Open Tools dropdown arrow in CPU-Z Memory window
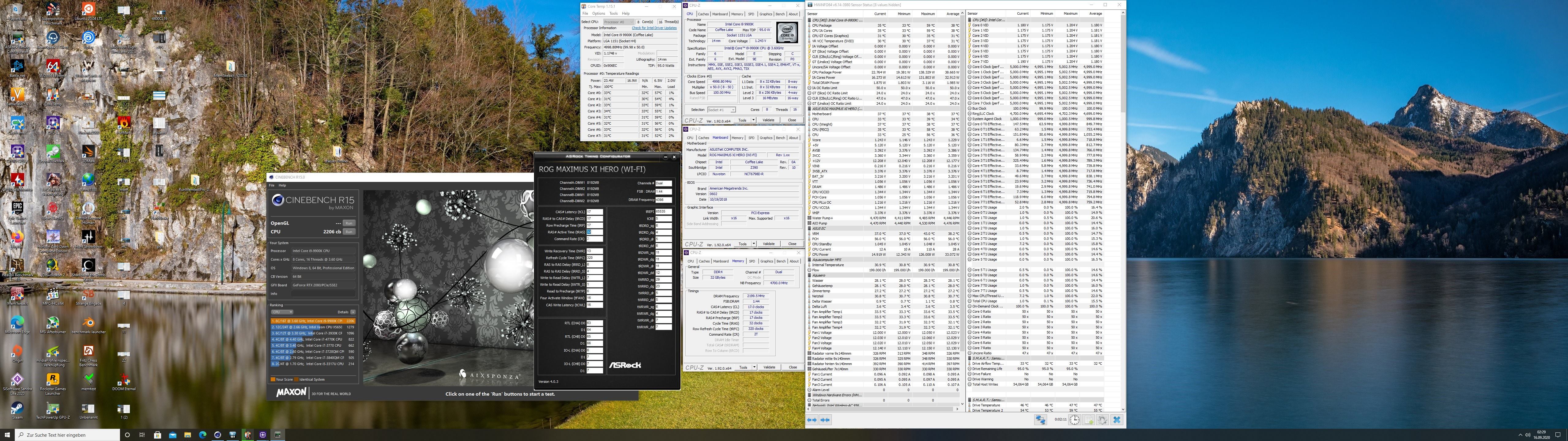Viewport: 1568px width, 441px height. pyautogui.click(x=754, y=367)
